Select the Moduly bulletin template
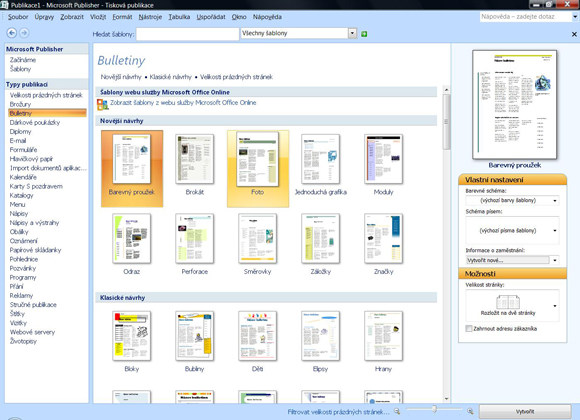580x420 pixels. click(x=383, y=165)
